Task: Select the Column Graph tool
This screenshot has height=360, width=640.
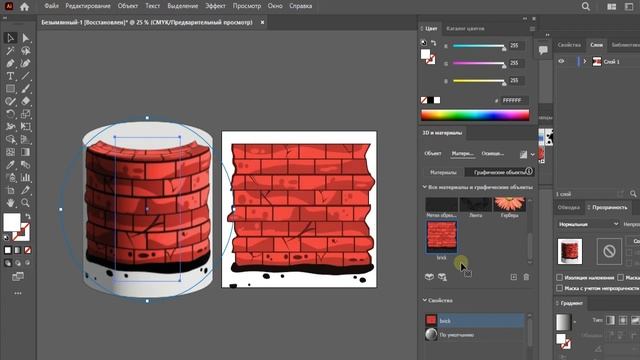Action: [26, 177]
